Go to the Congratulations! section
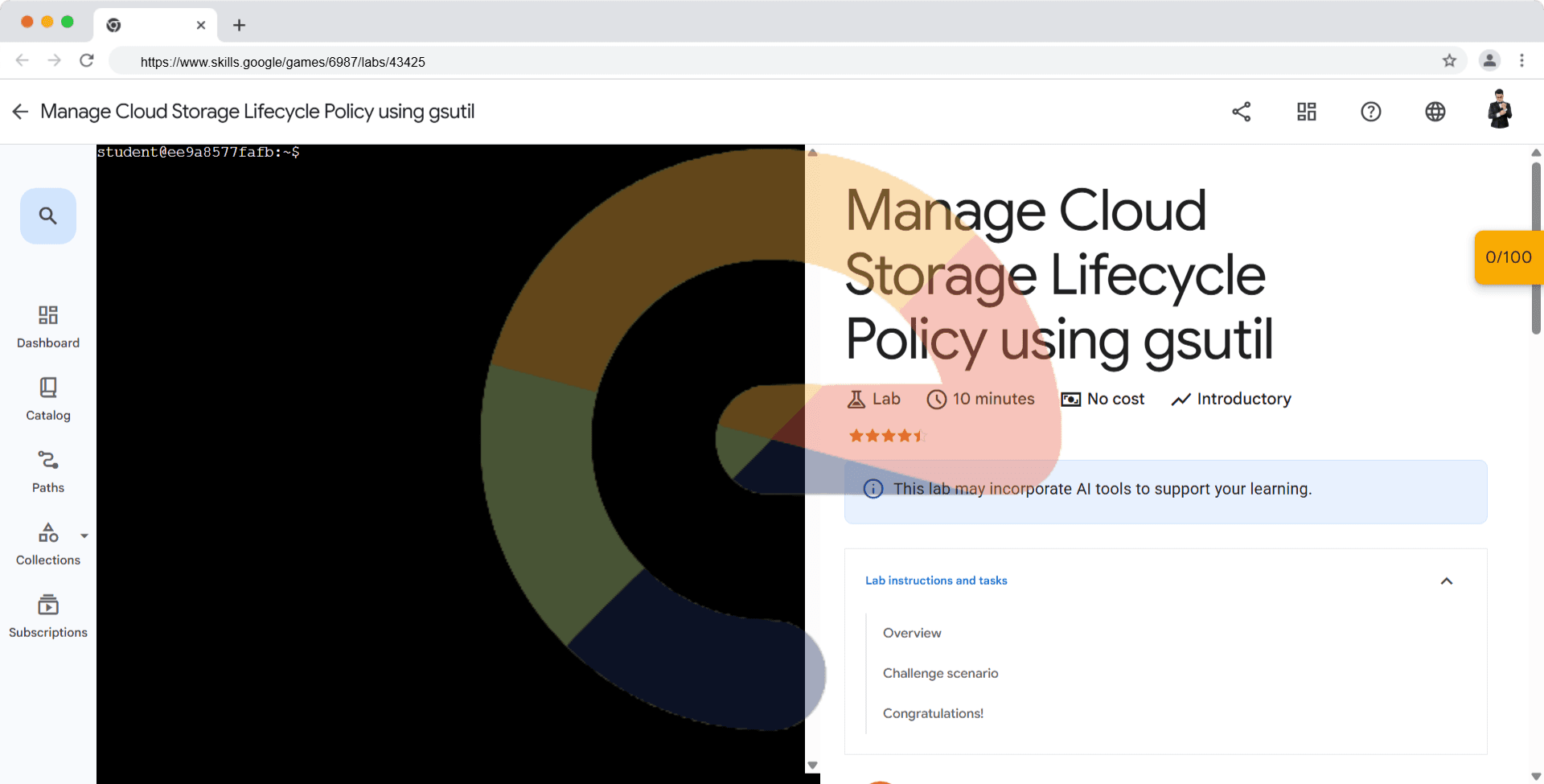 point(933,713)
